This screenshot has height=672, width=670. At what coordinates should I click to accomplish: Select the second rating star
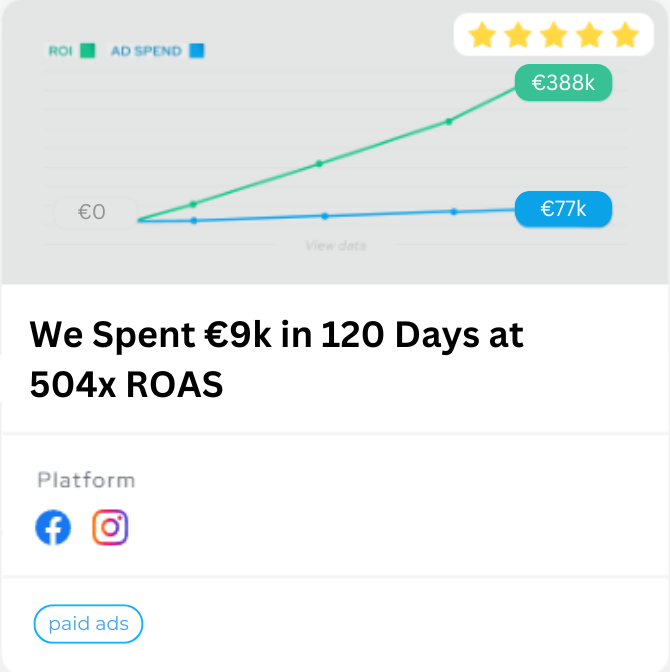coord(518,35)
